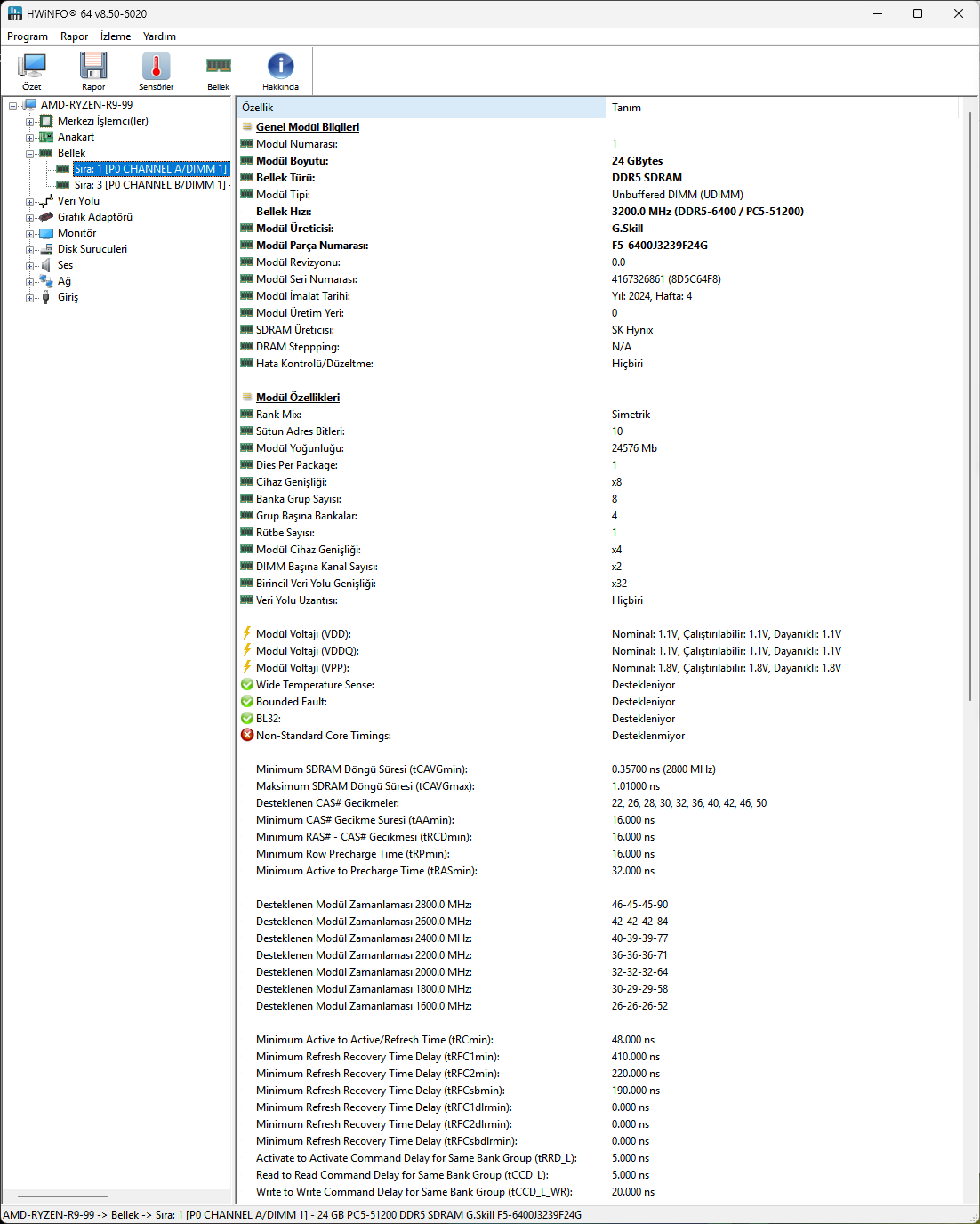Click the Rank Mix row
Screen dimensions: 980x1224
click(599, 415)
